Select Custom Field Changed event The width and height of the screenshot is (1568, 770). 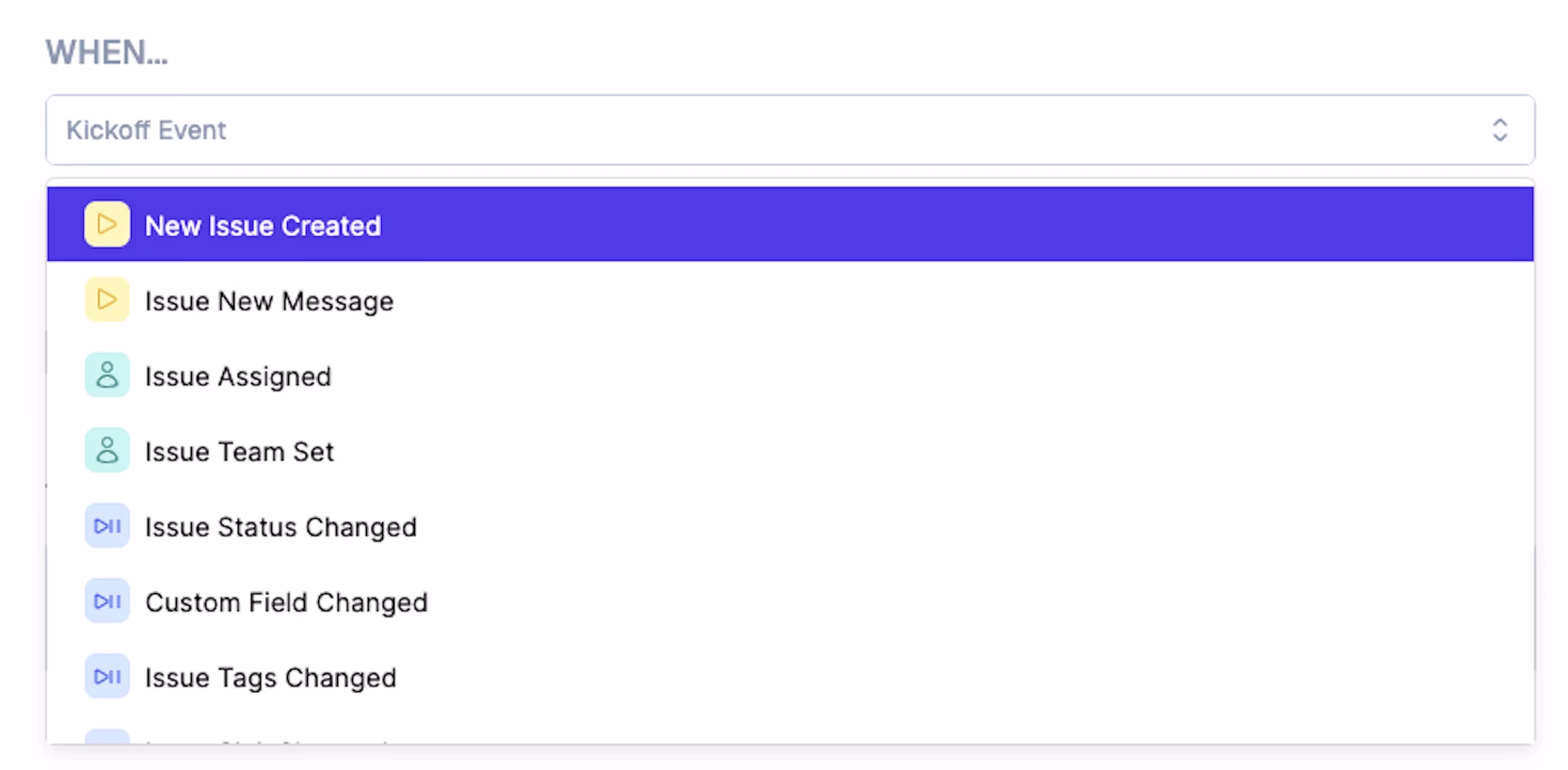point(791,602)
